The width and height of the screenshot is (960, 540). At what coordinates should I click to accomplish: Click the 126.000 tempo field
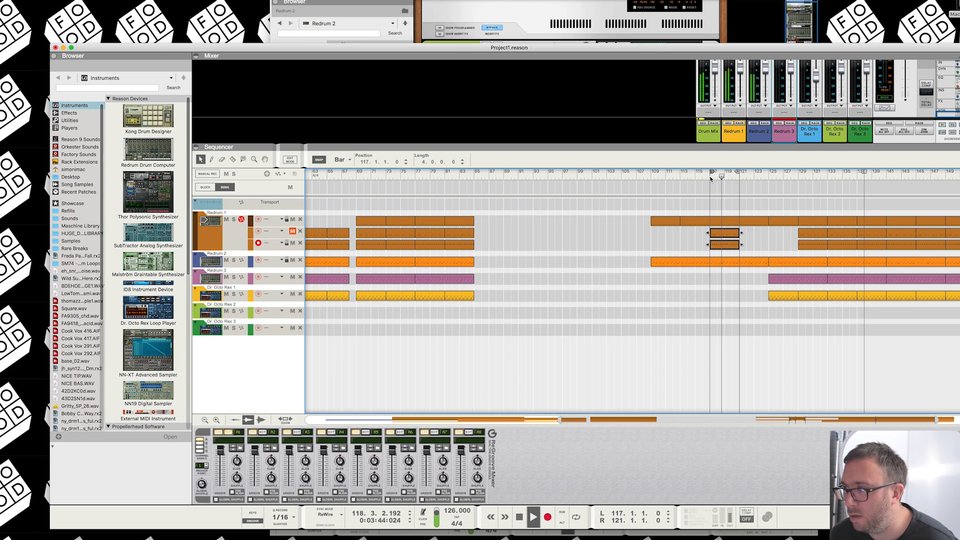point(457,511)
